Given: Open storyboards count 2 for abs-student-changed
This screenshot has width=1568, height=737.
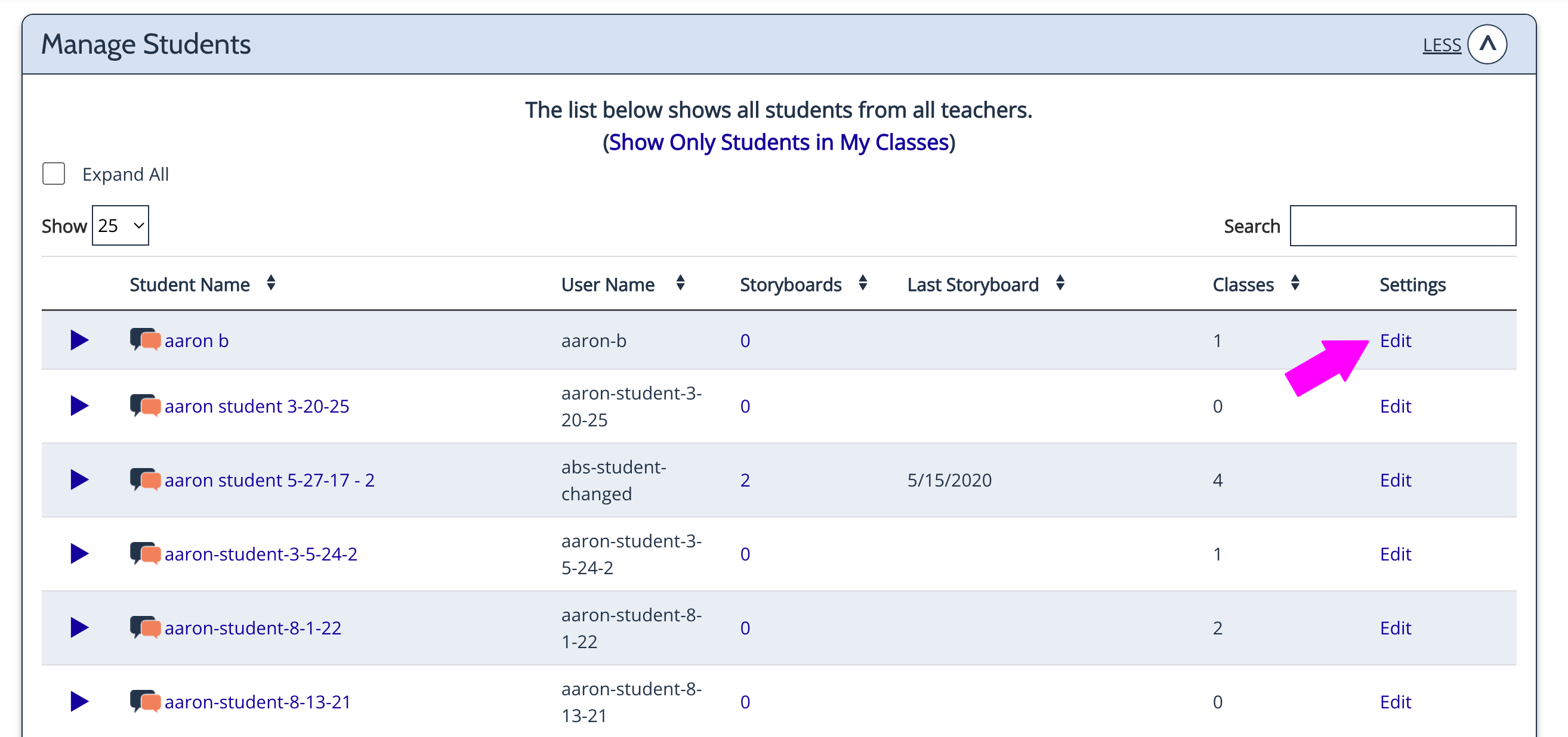Looking at the screenshot, I should pyautogui.click(x=745, y=481).
